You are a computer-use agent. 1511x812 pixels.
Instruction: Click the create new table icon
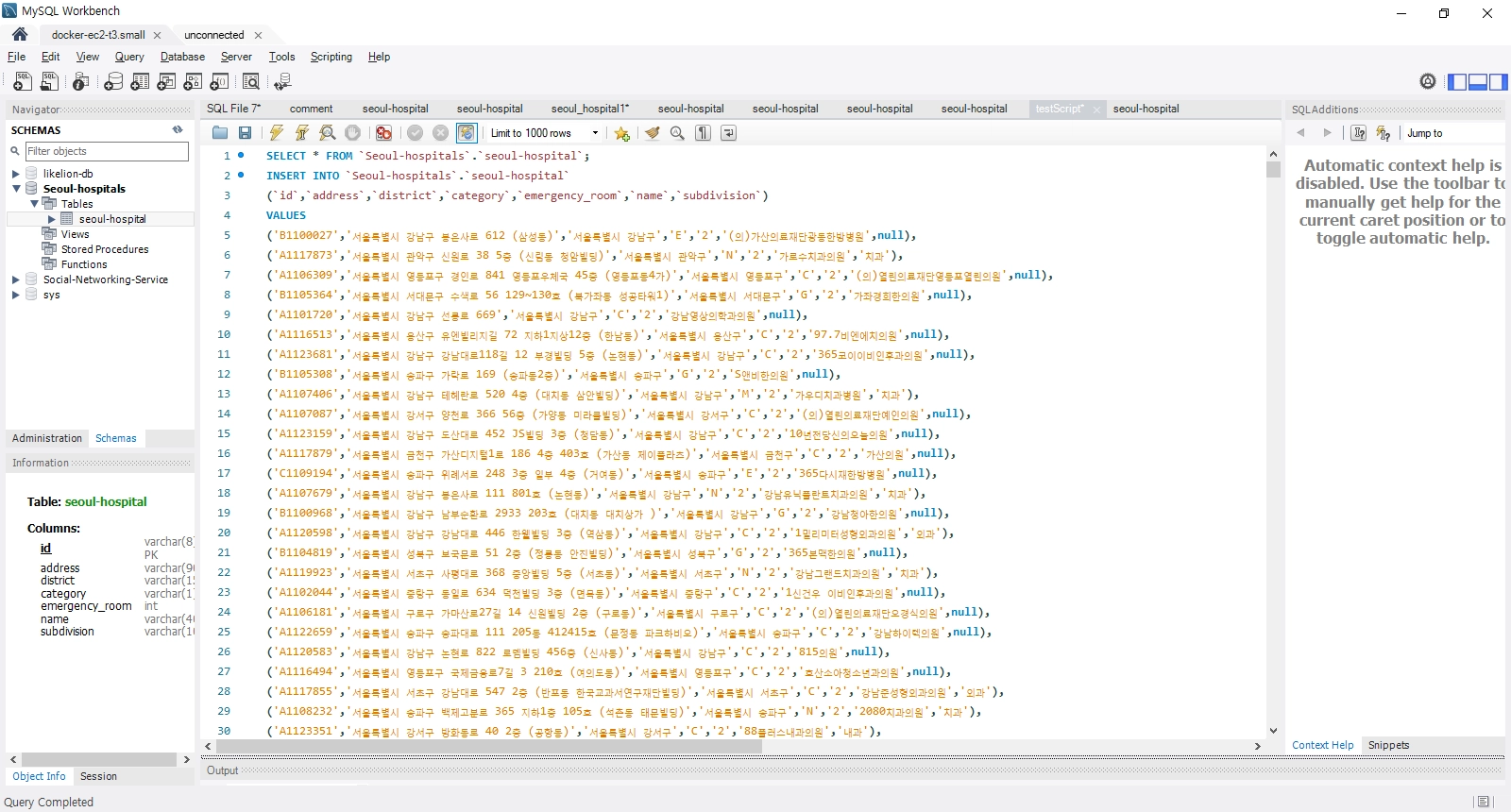(x=140, y=82)
